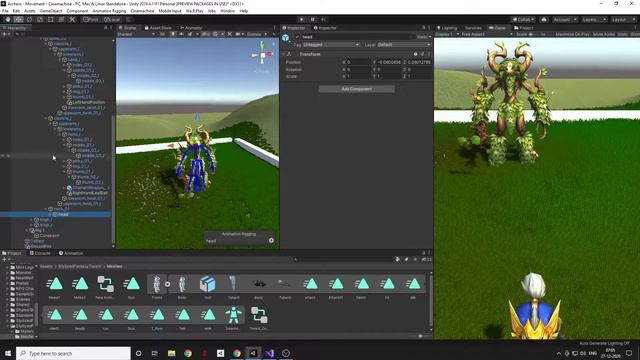Select the Rect tool
The image size is (640, 360).
click(x=51, y=19)
